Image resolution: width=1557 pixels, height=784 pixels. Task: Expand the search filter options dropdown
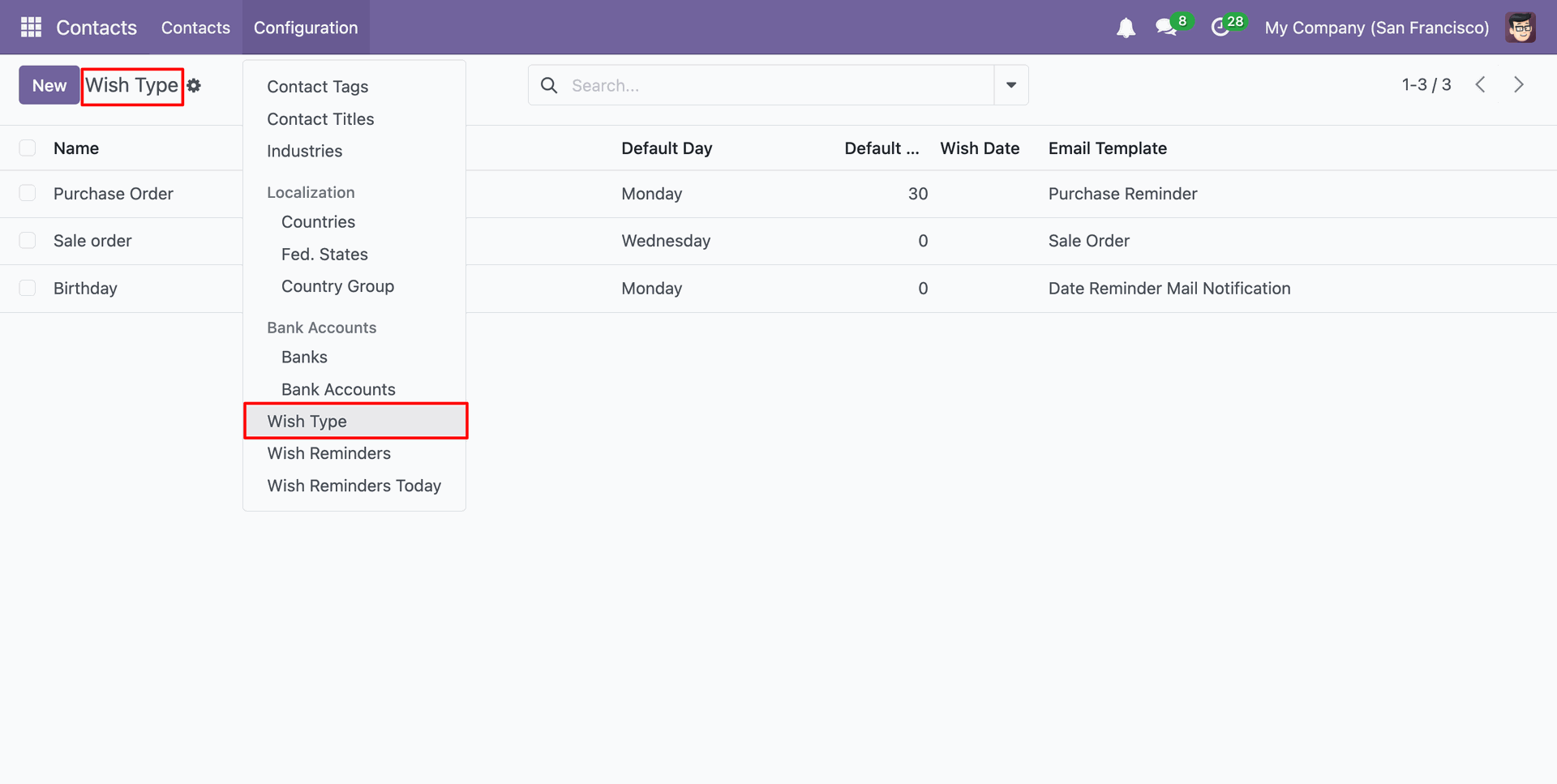coord(1011,85)
